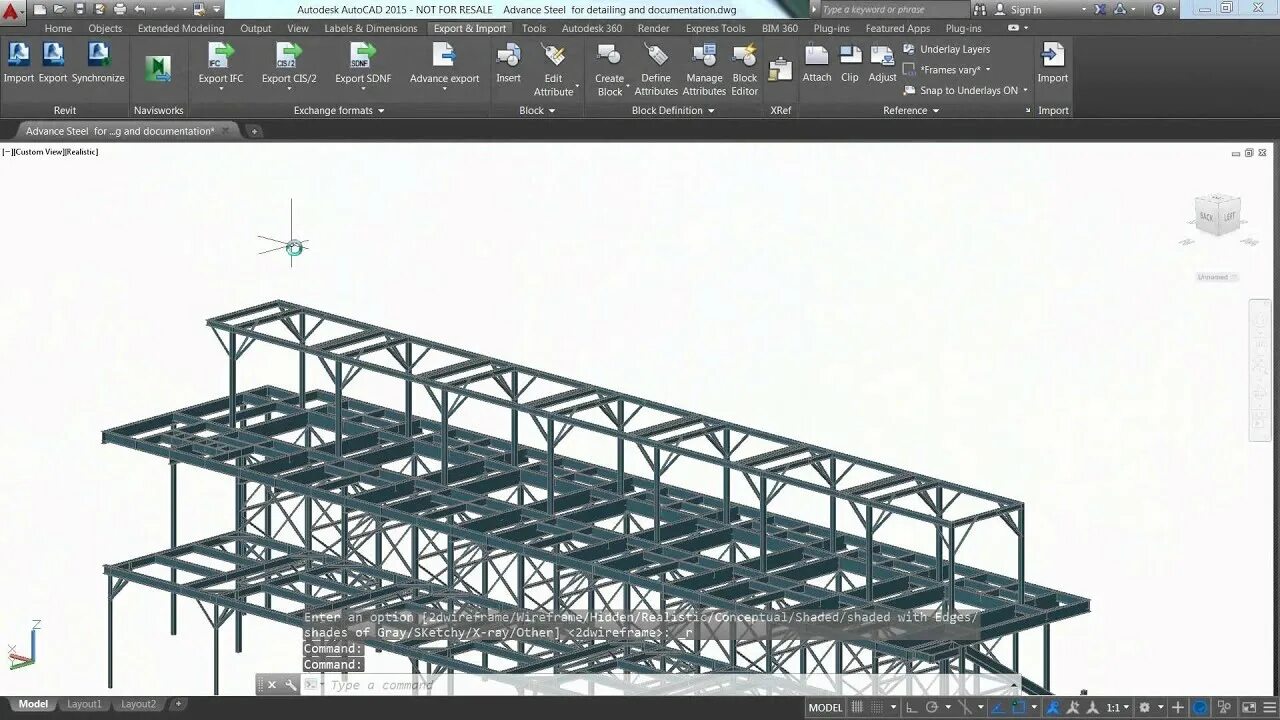1280x720 pixels.
Task: Click Customize wrench on command line
Action: pyautogui.click(x=291, y=685)
